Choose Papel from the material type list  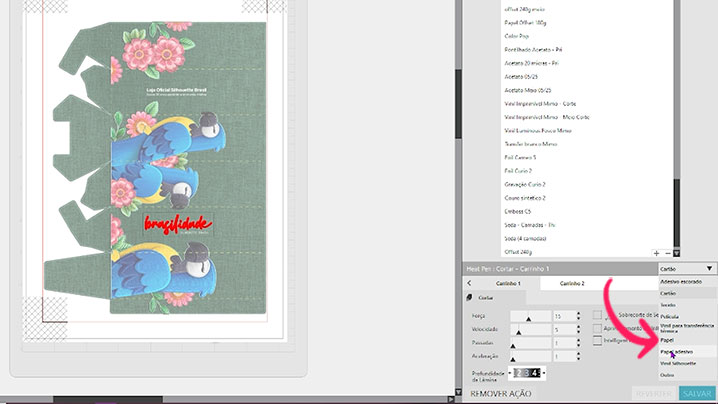point(686,340)
